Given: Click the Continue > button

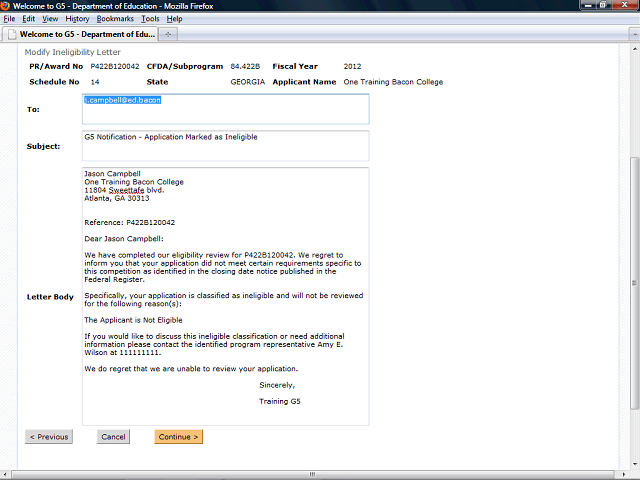Looking at the screenshot, I should (x=178, y=437).
